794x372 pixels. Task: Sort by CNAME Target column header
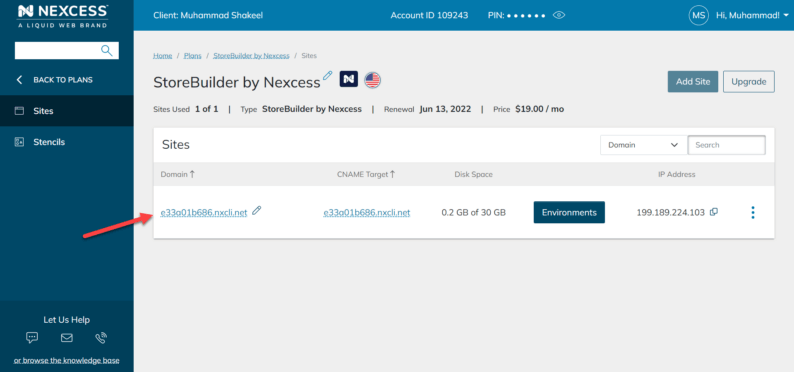click(366, 174)
